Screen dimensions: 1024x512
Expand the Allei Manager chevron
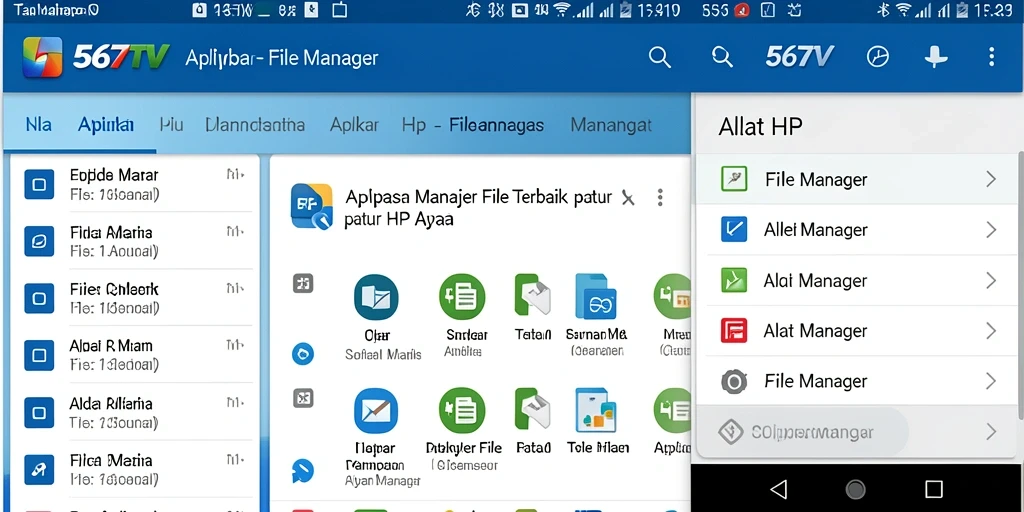[x=991, y=229]
